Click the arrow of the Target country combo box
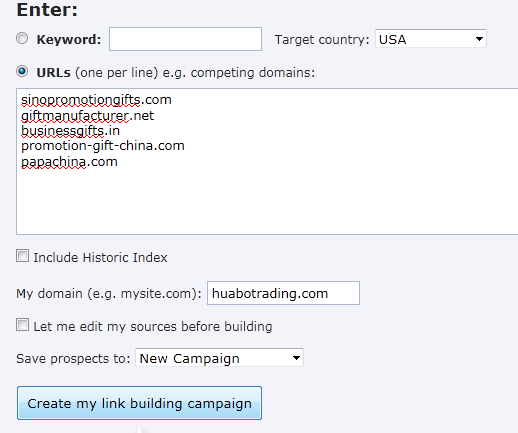 (479, 39)
